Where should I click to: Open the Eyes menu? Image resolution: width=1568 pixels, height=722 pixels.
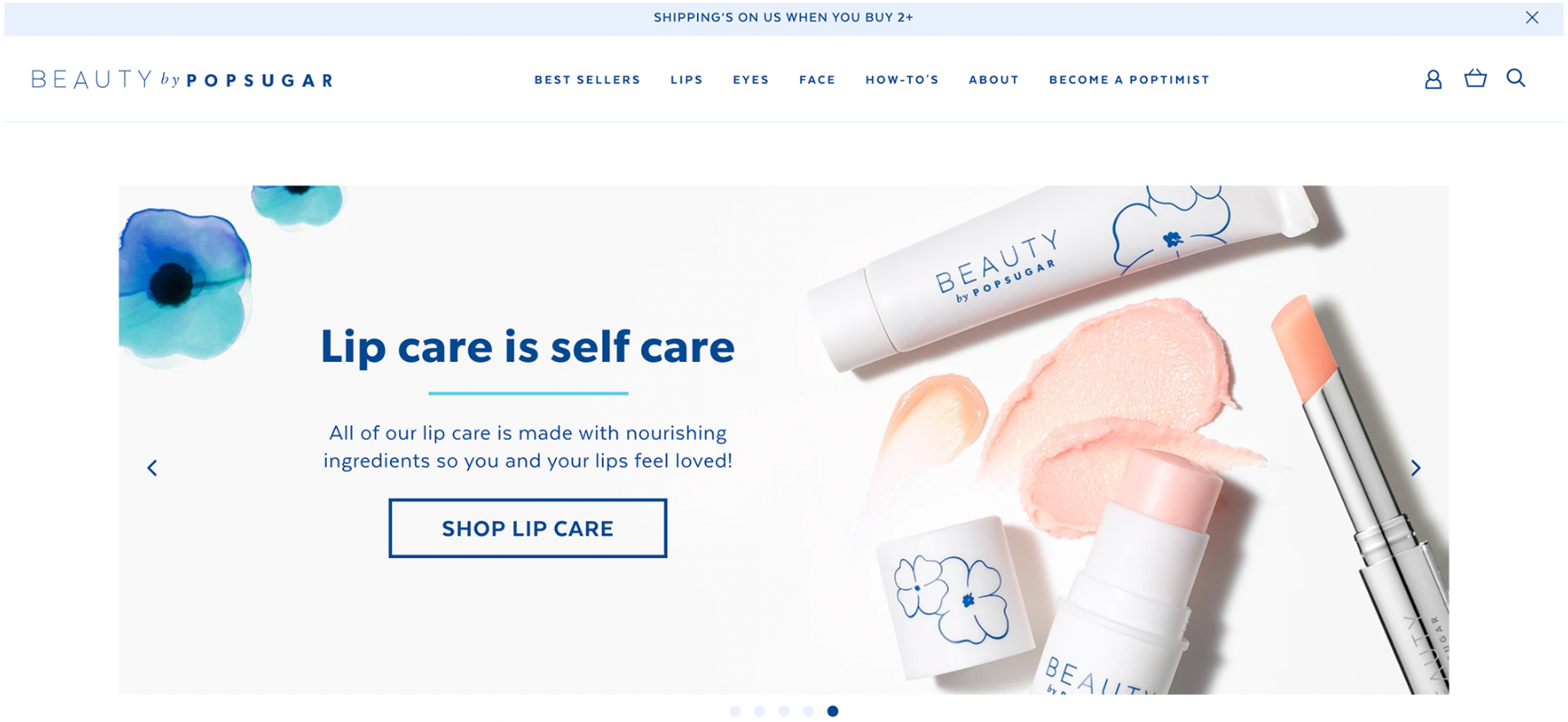tap(751, 80)
